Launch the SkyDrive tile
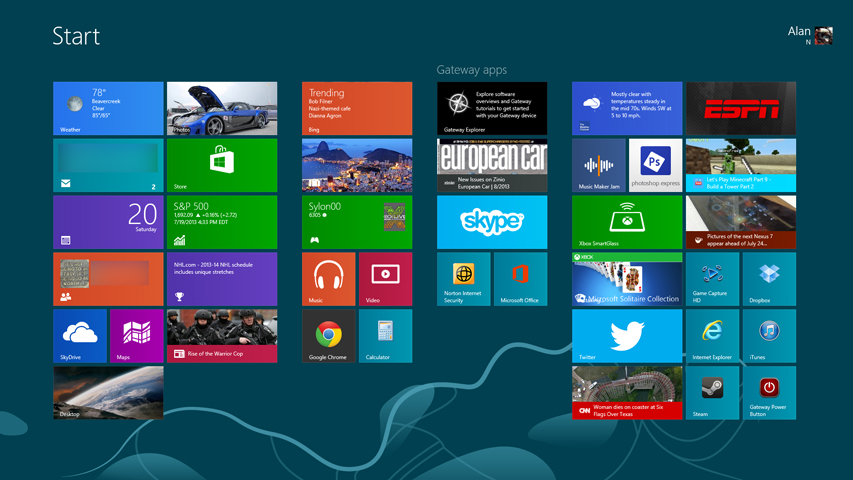Screen dimensions: 853x480 pos(80,336)
